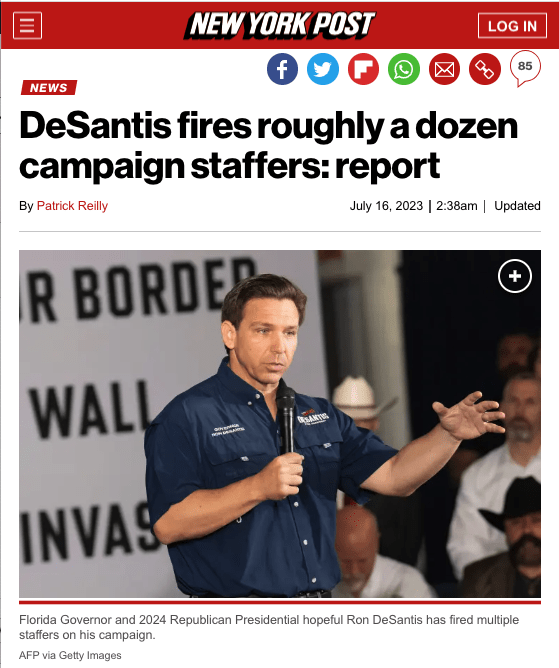Click the LOG IN button
This screenshot has height=668, width=559.
coord(512,26)
